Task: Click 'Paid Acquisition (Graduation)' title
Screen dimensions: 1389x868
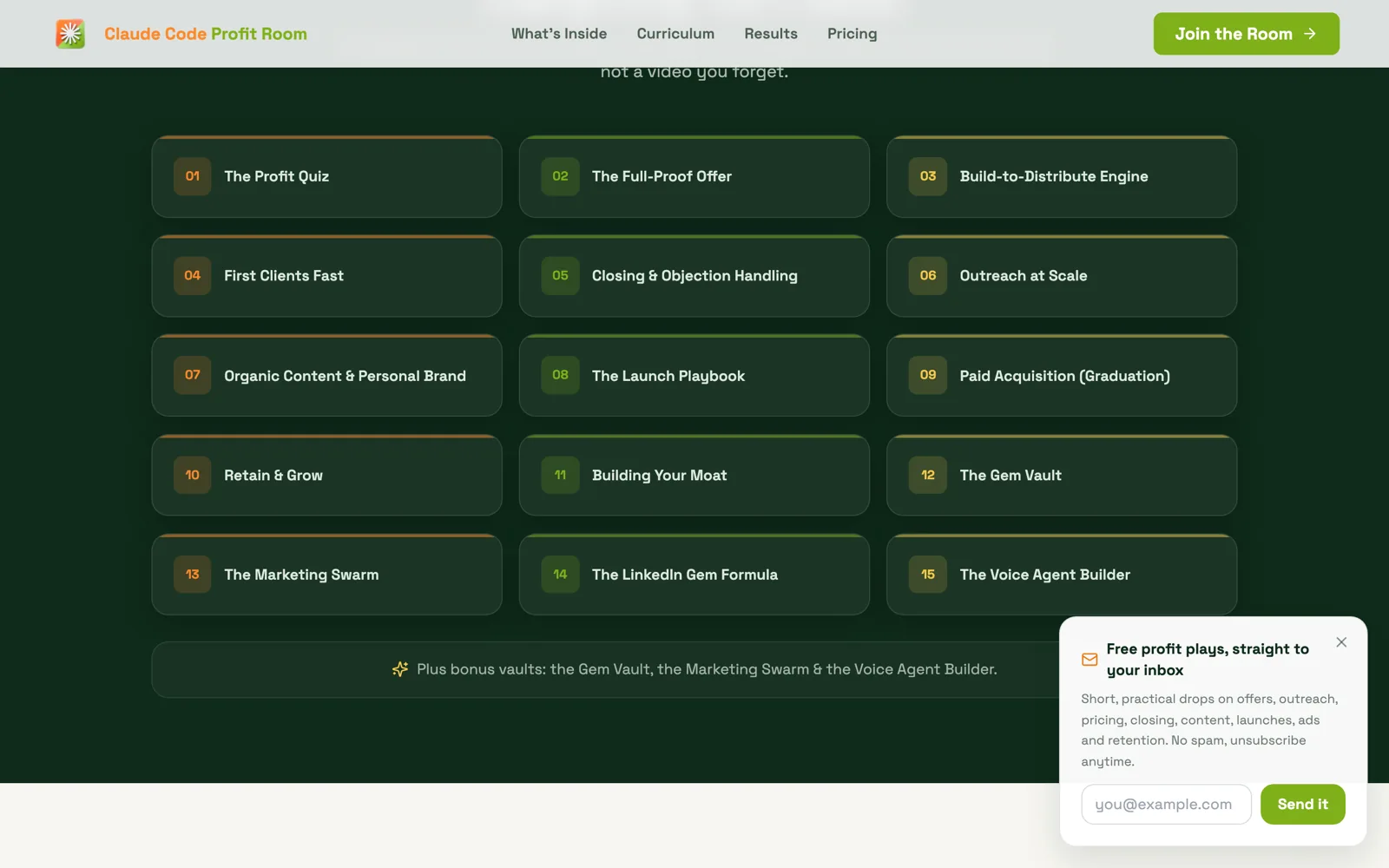Action: point(1065,376)
